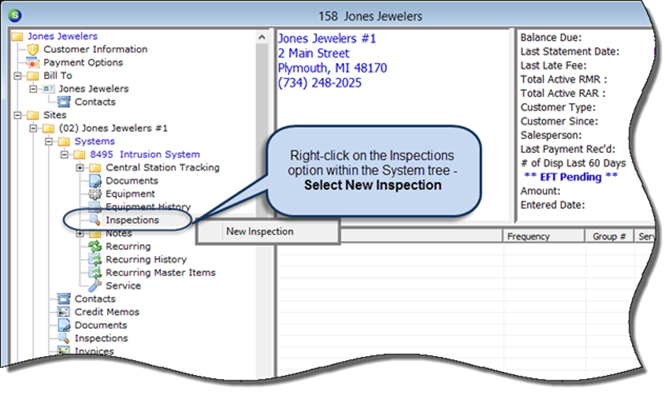
Task: Select the Credit Memos tree label
Action: (107, 312)
